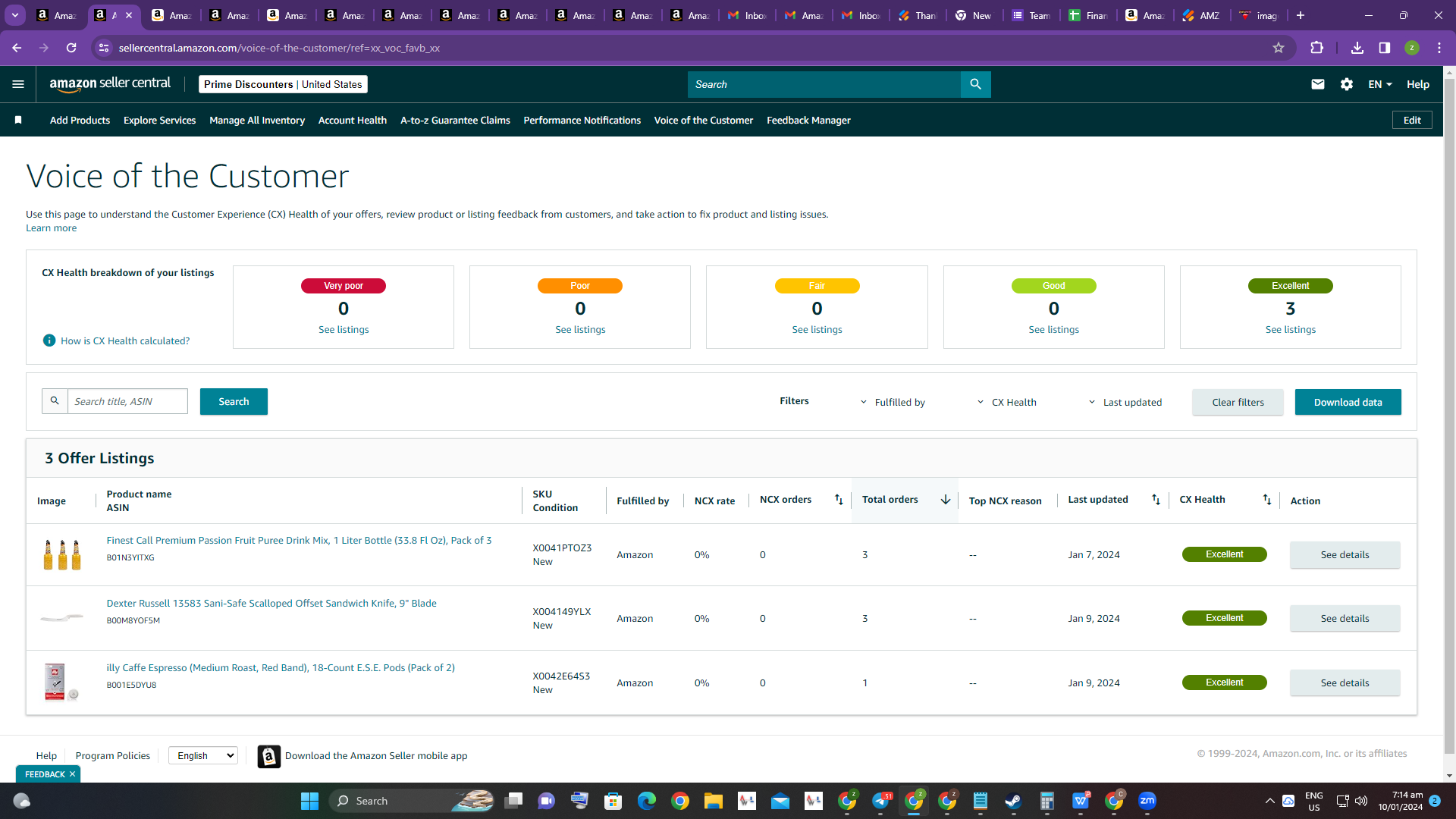Open the English language selector in footer
Screen dimensions: 1456x819
203,755
